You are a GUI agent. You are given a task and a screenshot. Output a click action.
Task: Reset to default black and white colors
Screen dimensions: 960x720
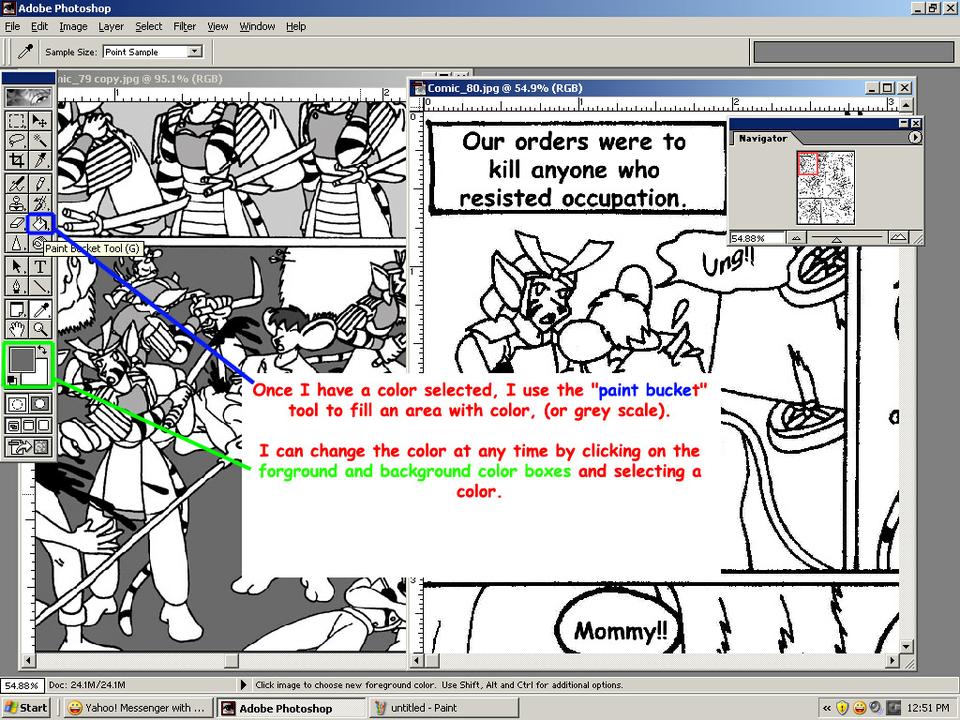point(12,380)
